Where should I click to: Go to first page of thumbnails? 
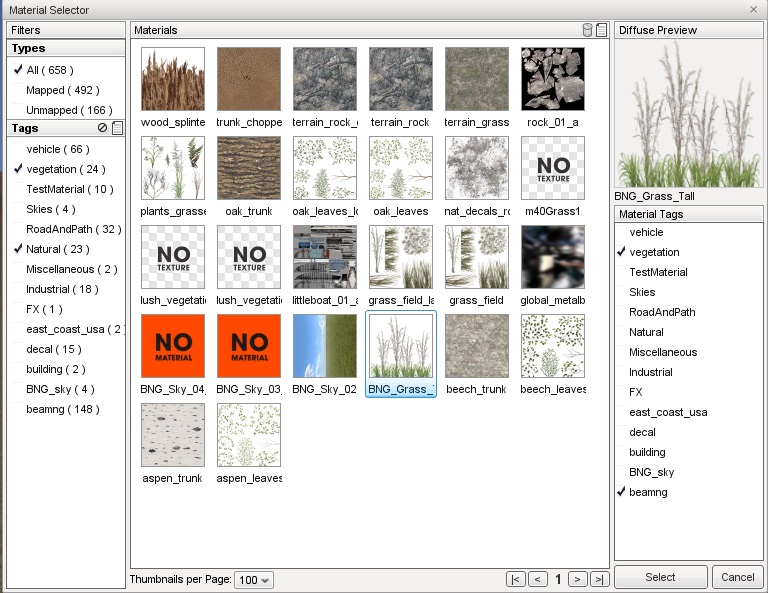[x=515, y=579]
